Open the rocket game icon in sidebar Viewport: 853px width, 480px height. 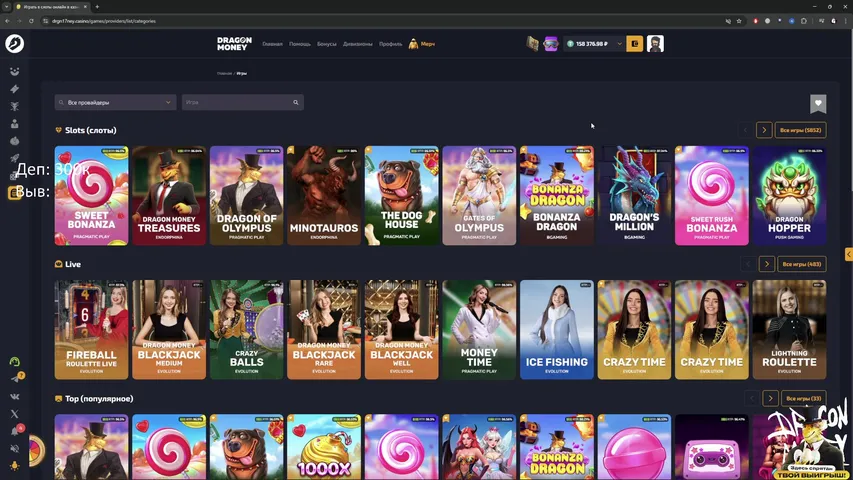click(15, 158)
